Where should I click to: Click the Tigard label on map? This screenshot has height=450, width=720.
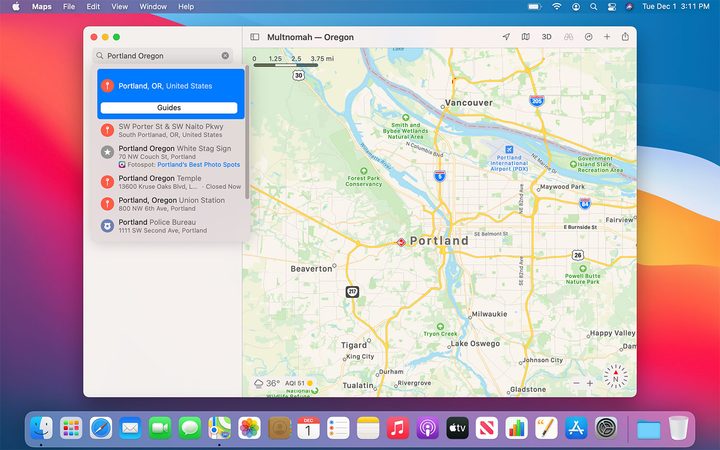pos(354,345)
